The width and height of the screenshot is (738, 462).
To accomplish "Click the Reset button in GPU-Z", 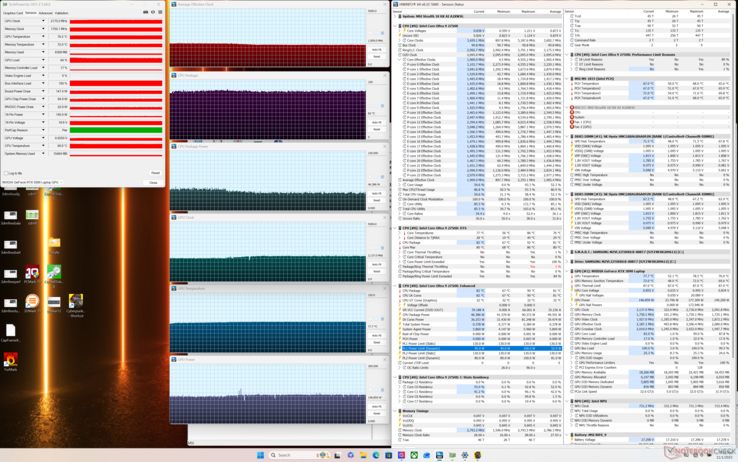I will pos(154,173).
